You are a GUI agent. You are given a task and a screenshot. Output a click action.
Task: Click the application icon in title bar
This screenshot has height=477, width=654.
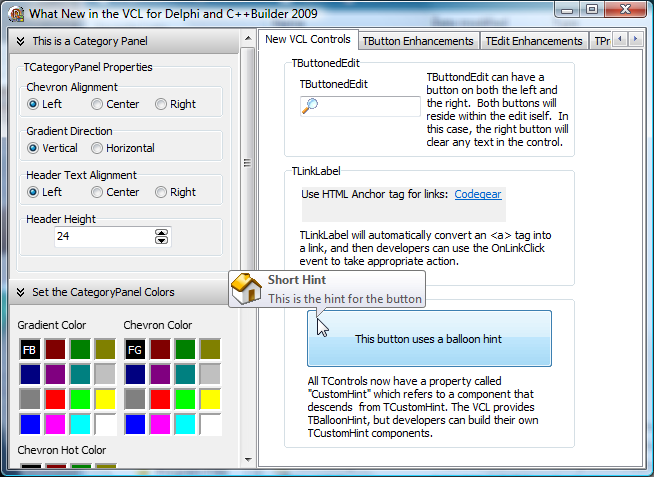pyautogui.click(x=14, y=14)
